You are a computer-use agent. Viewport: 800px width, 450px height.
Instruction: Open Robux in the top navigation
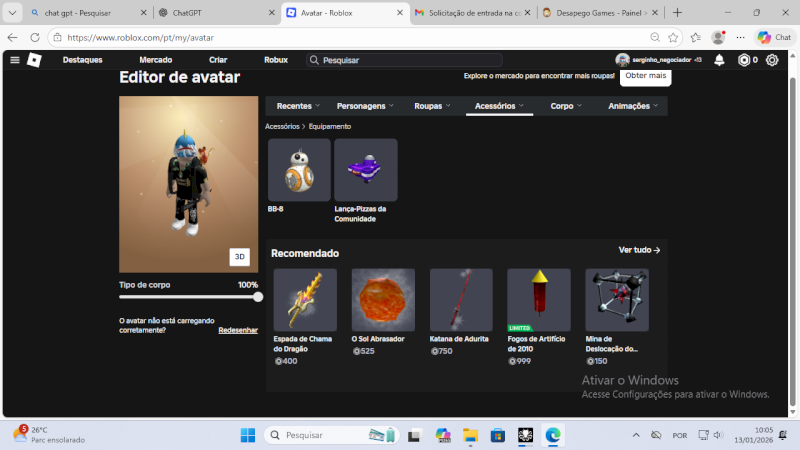click(276, 60)
